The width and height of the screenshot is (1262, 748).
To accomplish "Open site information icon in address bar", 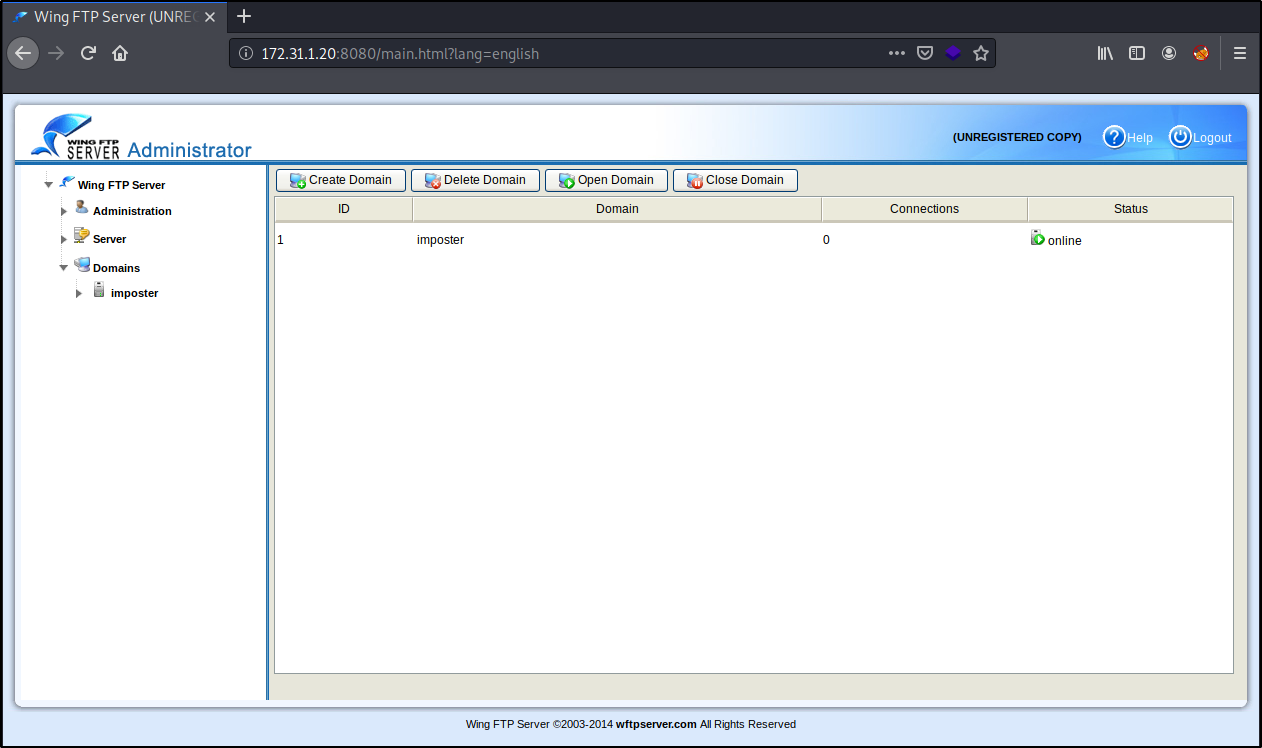I will pyautogui.click(x=246, y=53).
